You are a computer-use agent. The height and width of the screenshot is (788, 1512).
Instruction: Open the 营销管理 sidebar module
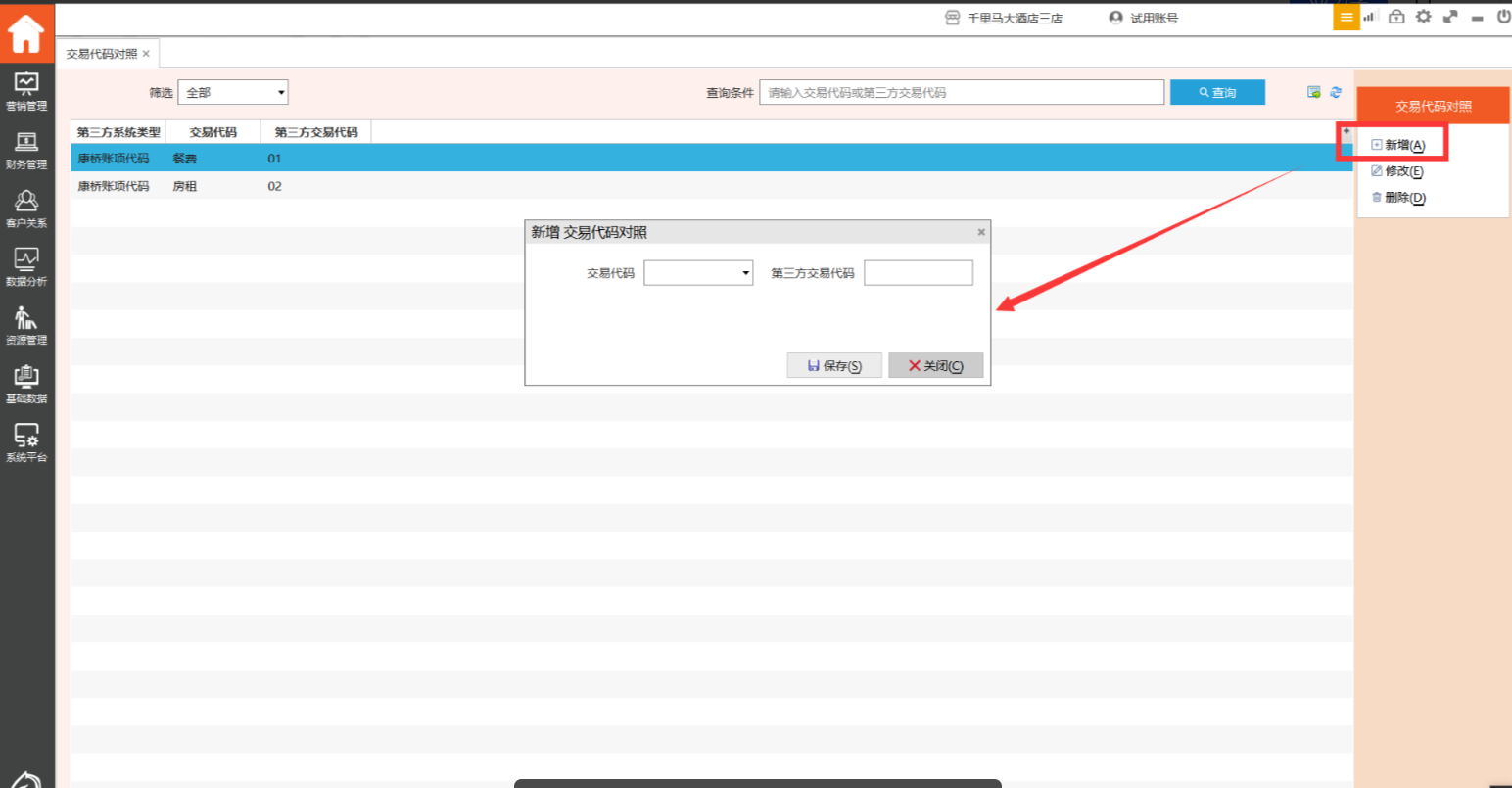click(26, 91)
